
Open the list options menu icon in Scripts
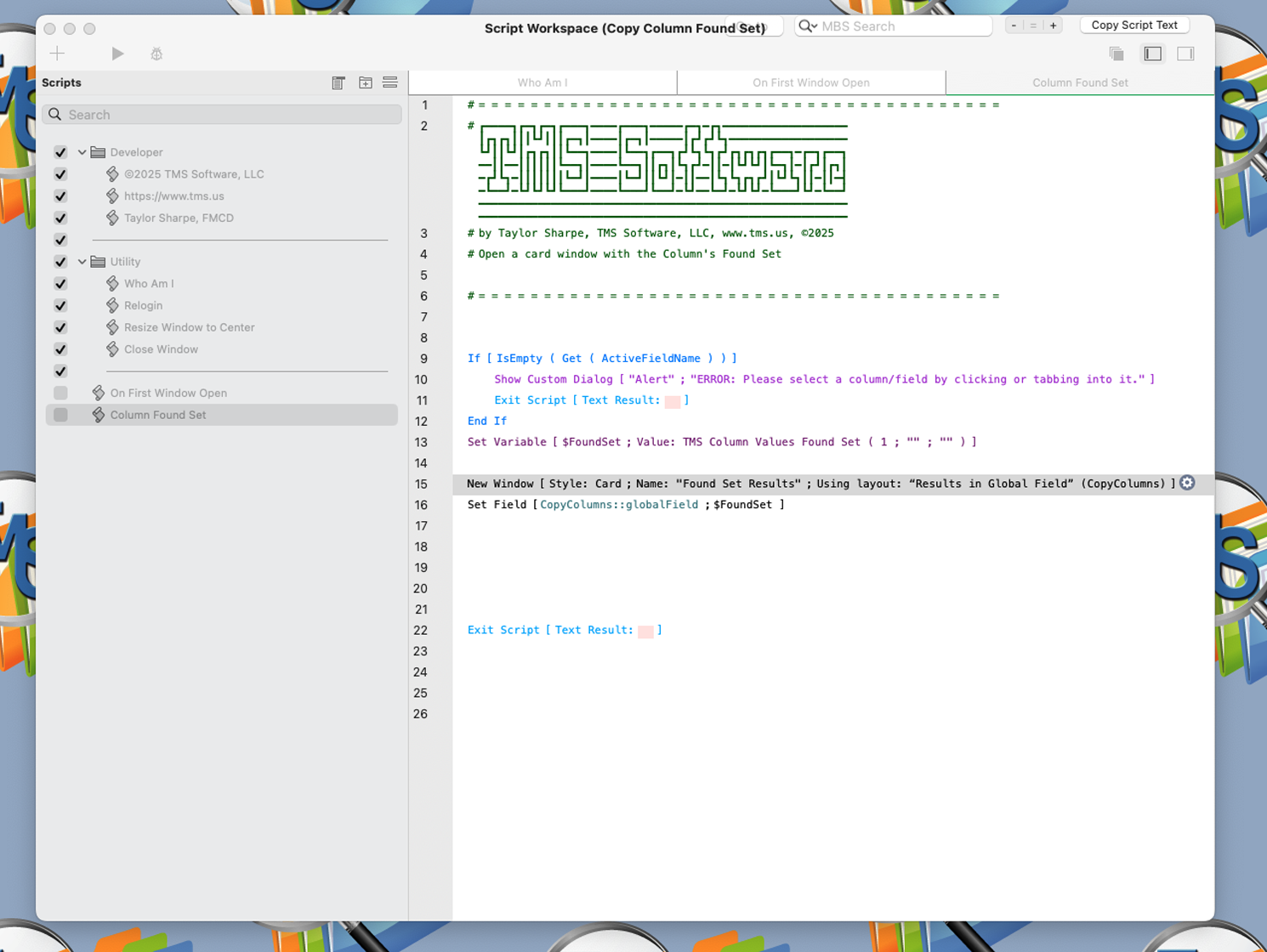tap(390, 82)
